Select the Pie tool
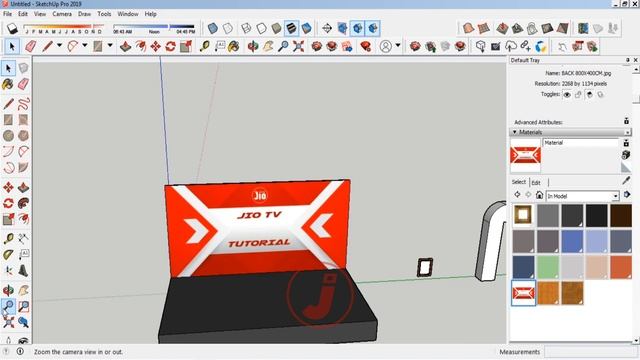Image resolution: width=640 pixels, height=360 pixels. point(23,167)
